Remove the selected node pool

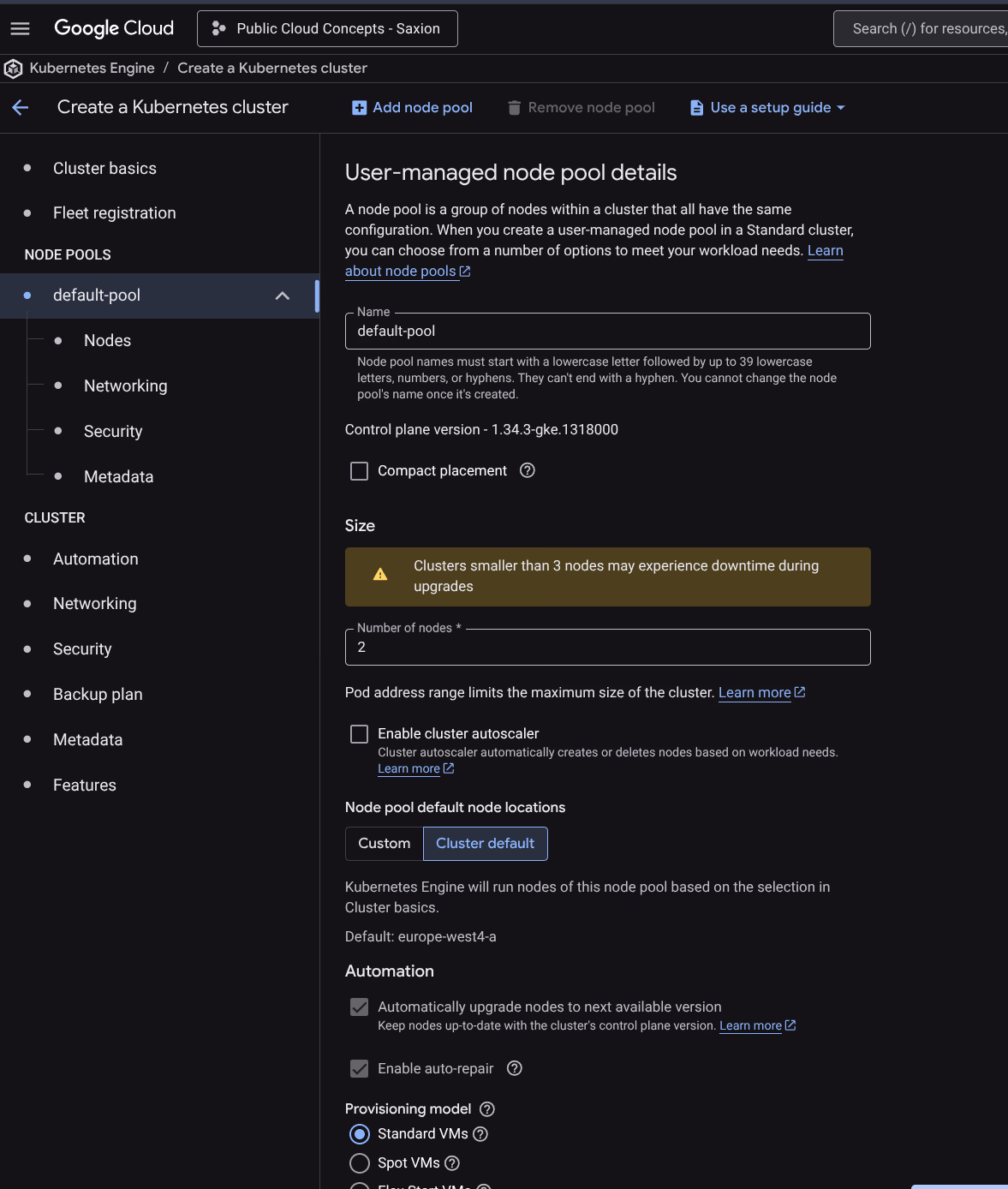(x=581, y=107)
